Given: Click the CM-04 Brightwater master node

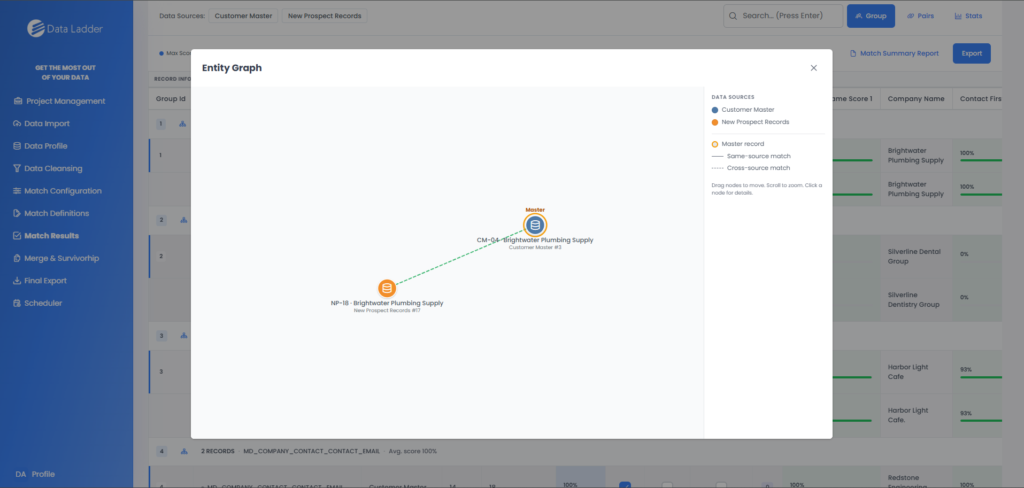Looking at the screenshot, I should tap(535, 225).
